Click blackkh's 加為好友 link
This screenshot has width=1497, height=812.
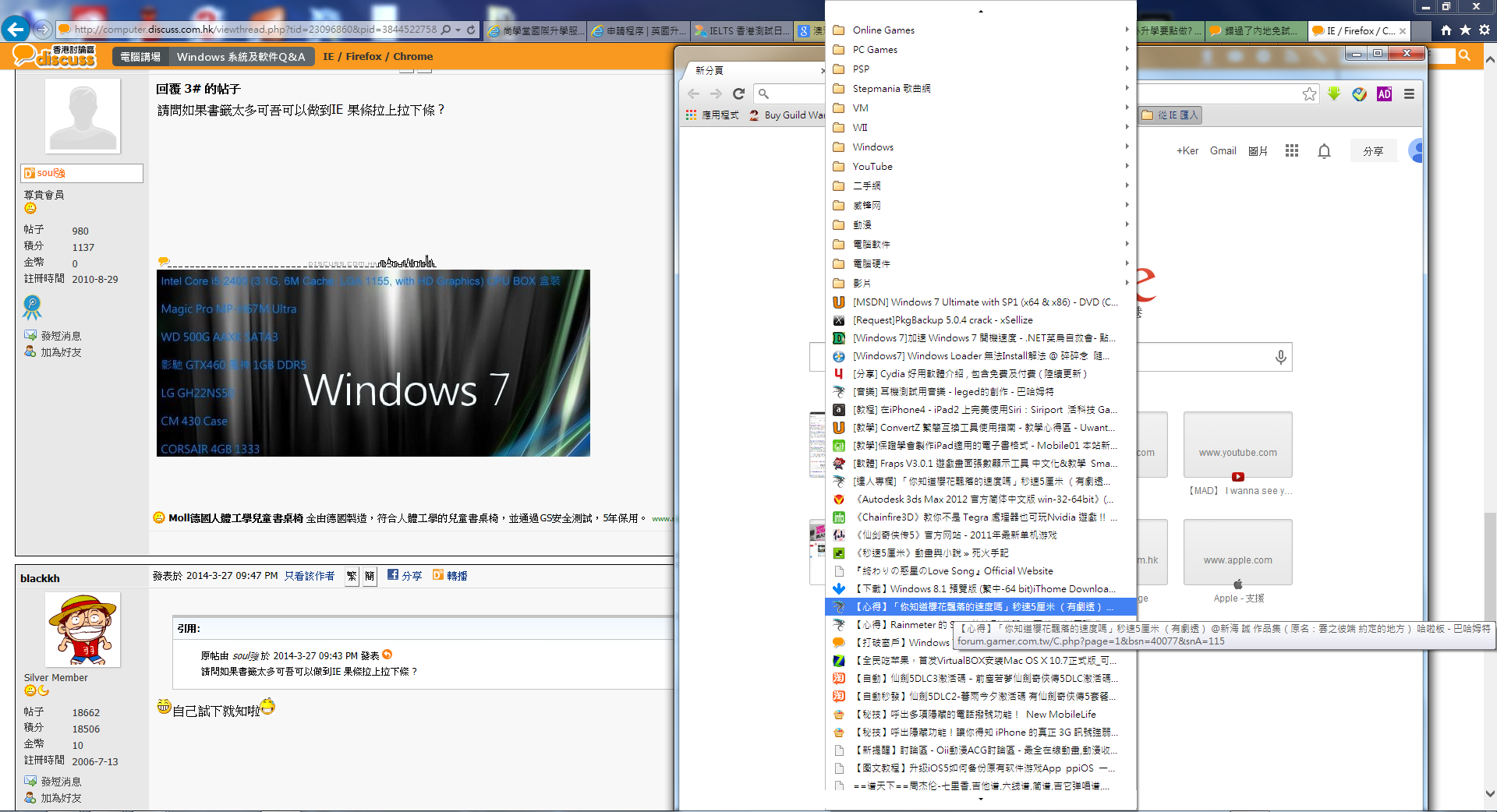61,798
